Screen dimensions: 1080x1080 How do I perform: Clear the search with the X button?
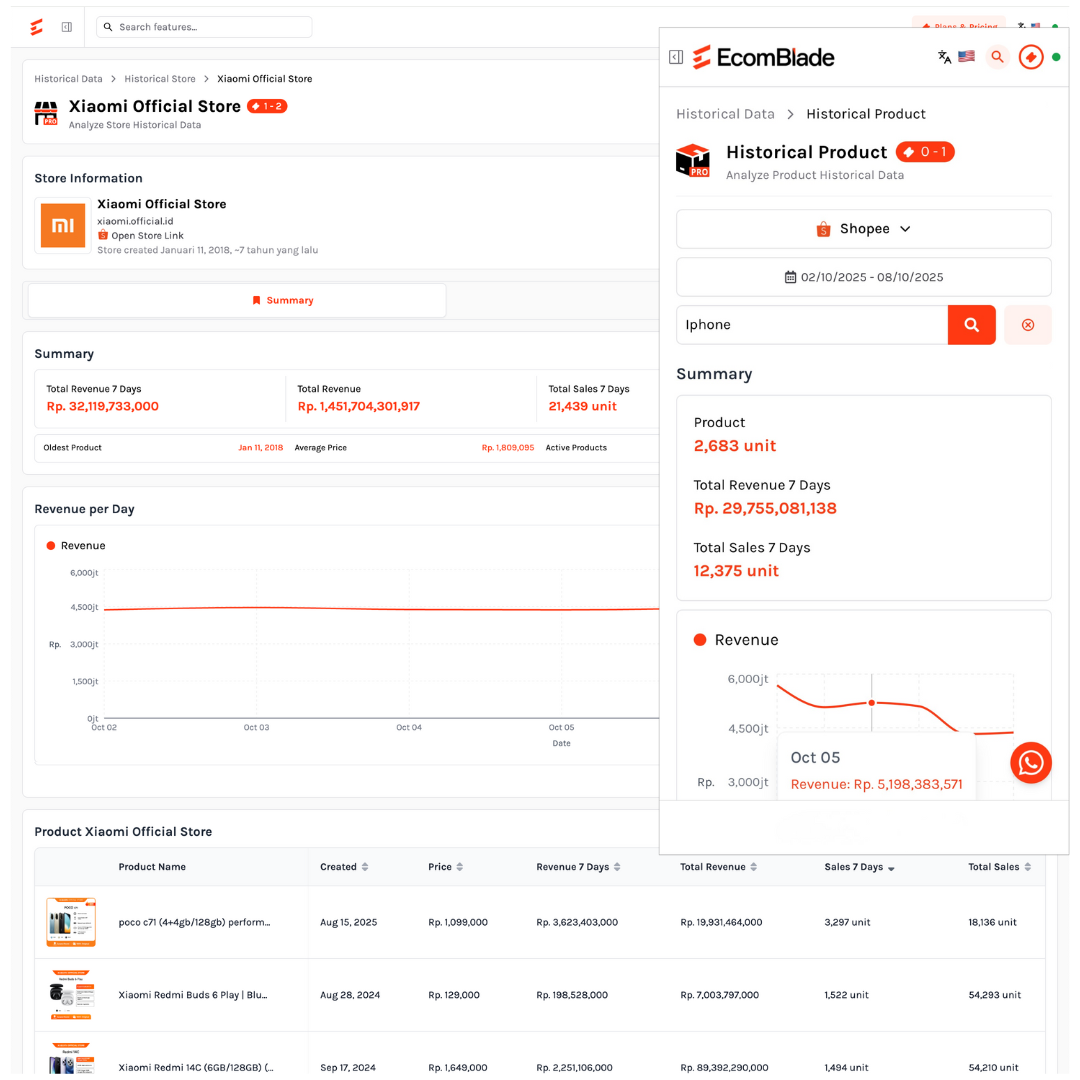(1027, 325)
